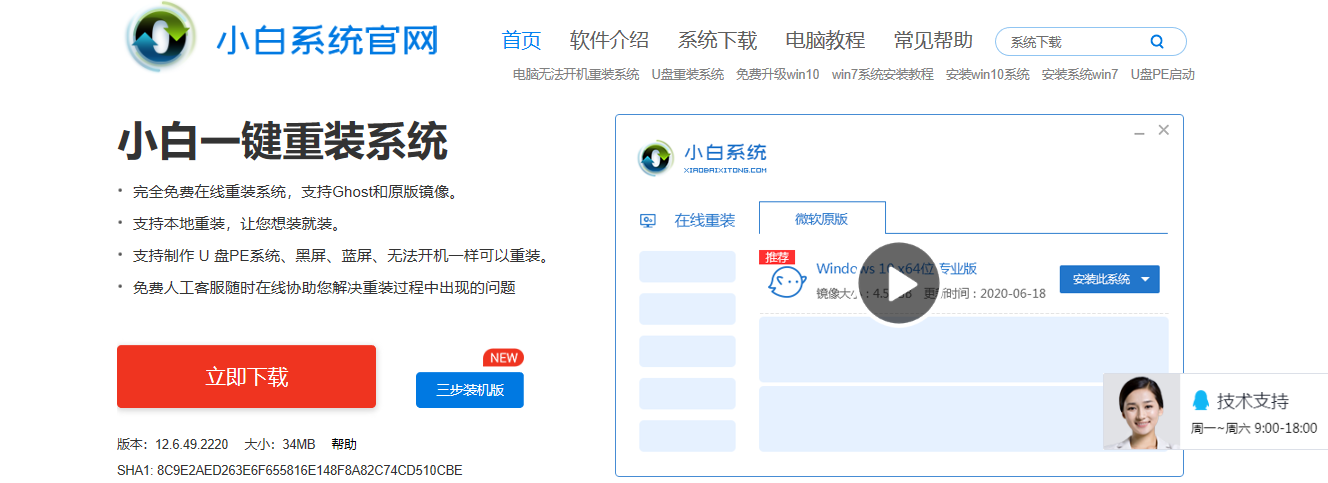Click the customer service agent photo
1328x483 pixels.
1141,412
